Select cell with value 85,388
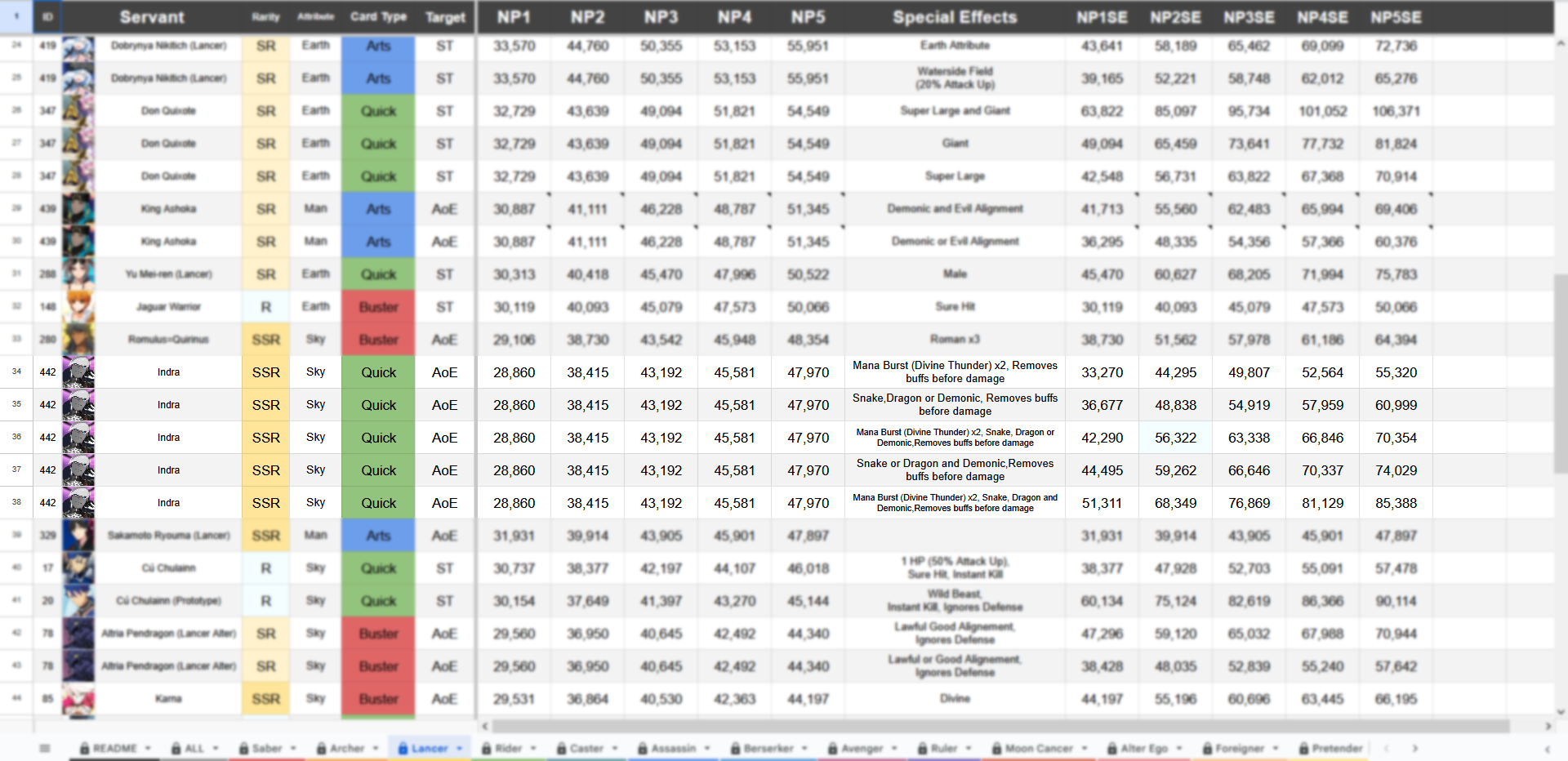This screenshot has height=761, width=1568. (1396, 503)
